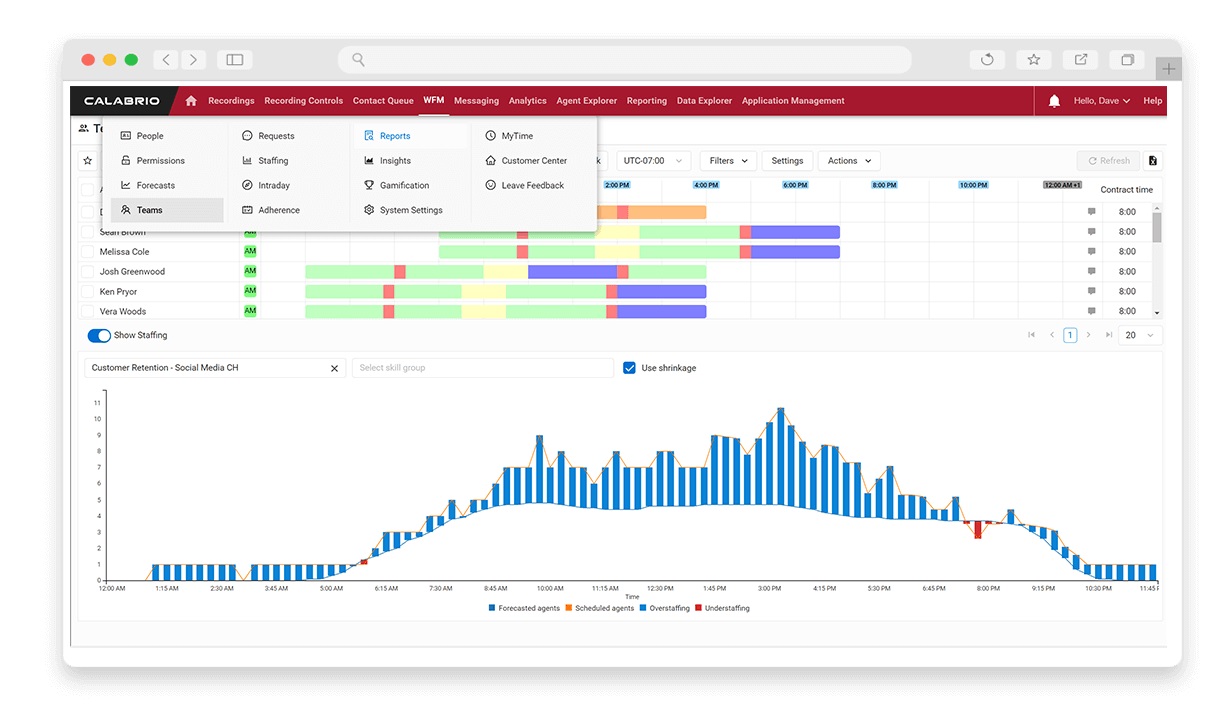Open the Filters dropdown
This screenshot has height=719, width=1231.
click(x=727, y=161)
